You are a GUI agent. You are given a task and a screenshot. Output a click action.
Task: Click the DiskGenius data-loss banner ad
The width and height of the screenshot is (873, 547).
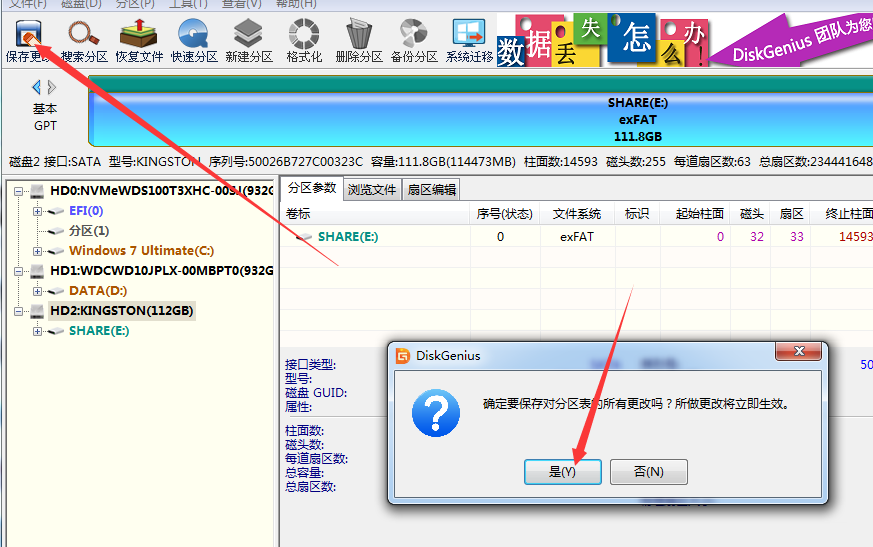tap(684, 40)
